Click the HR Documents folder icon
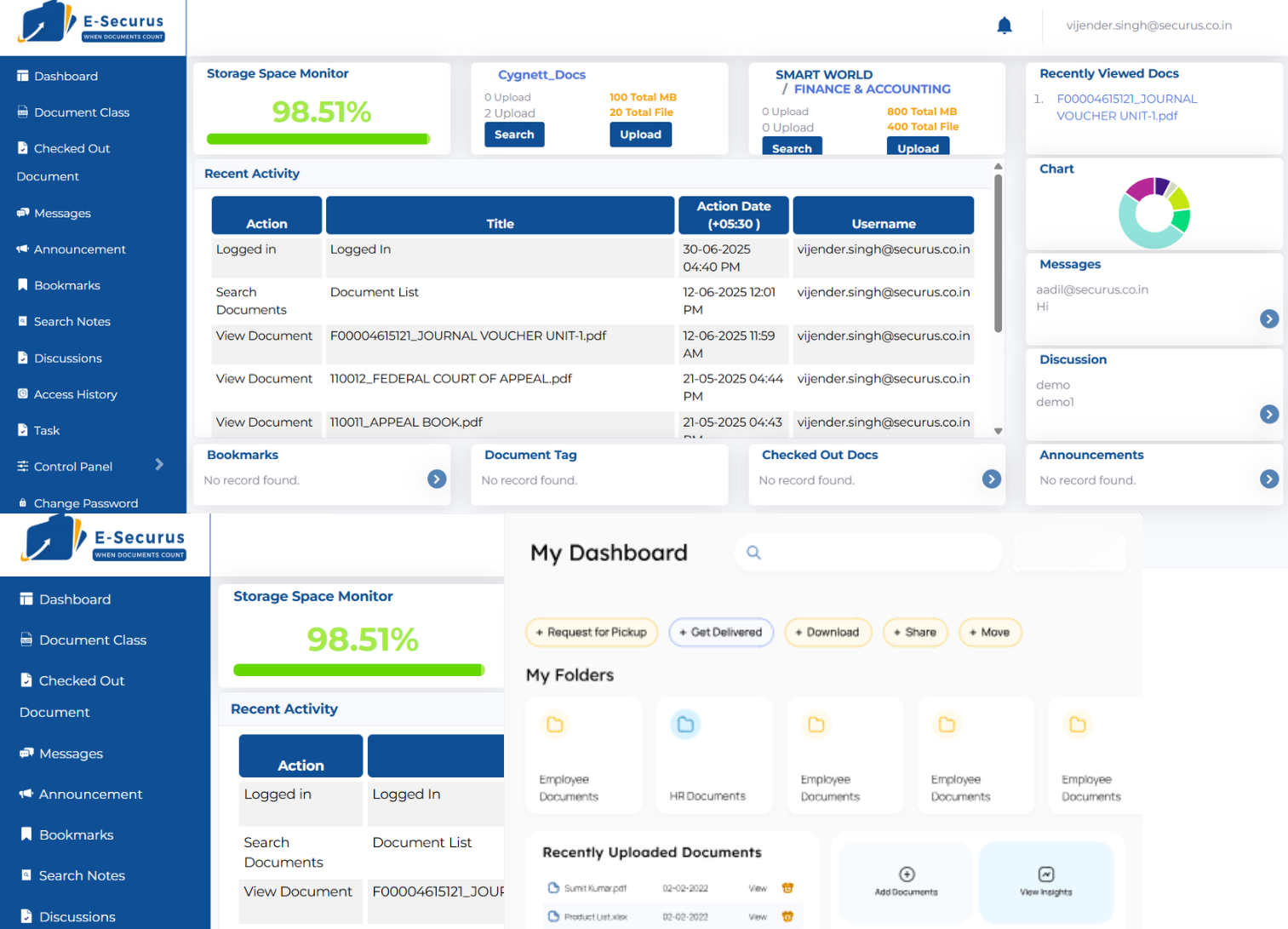Image resolution: width=1288 pixels, height=929 pixels. tap(685, 725)
